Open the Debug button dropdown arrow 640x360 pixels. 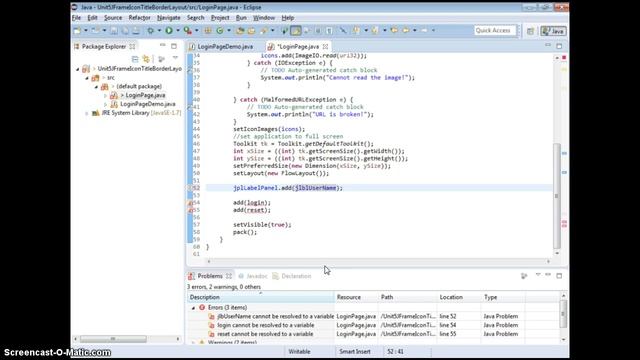click(x=160, y=31)
